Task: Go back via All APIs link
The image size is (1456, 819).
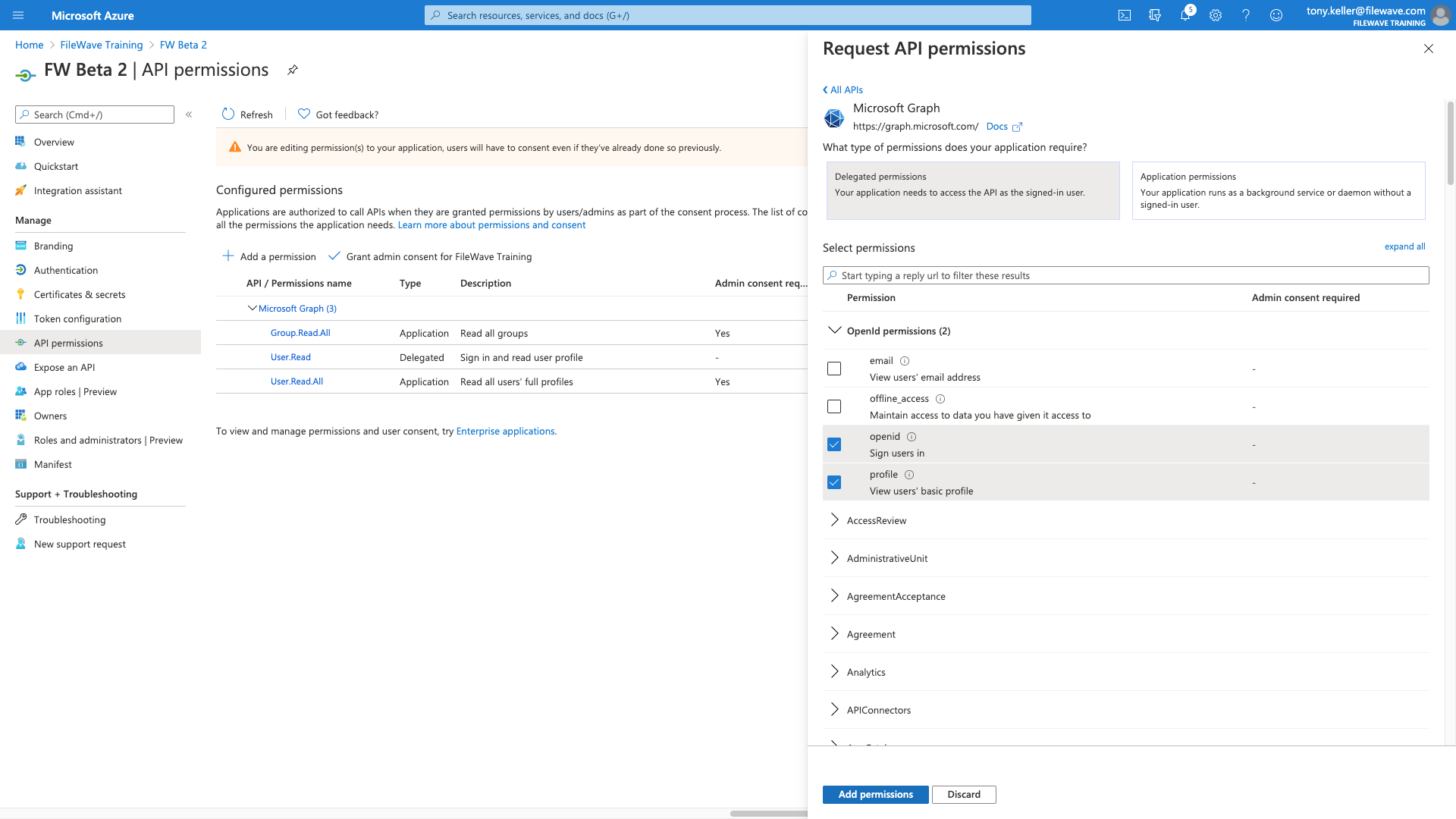Action: [x=843, y=89]
